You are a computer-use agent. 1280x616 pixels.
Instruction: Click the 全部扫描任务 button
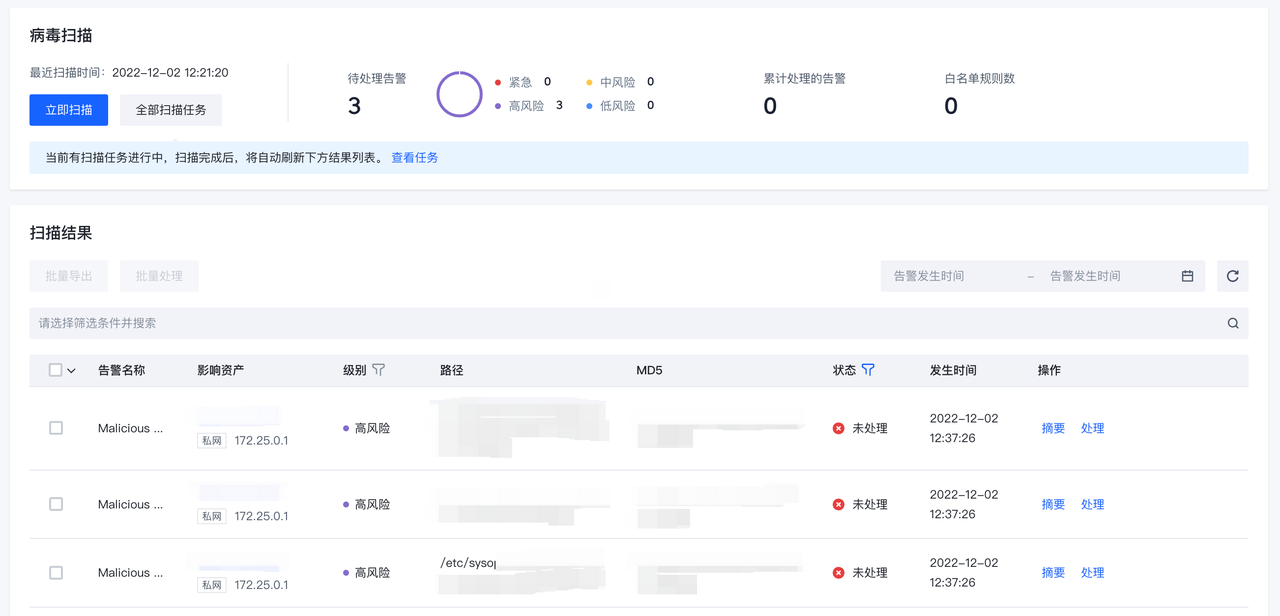[171, 110]
